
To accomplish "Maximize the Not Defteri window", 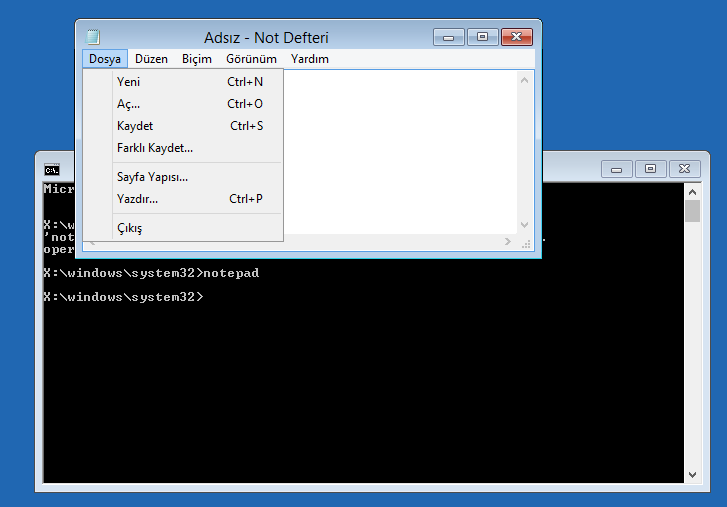I will point(482,37).
